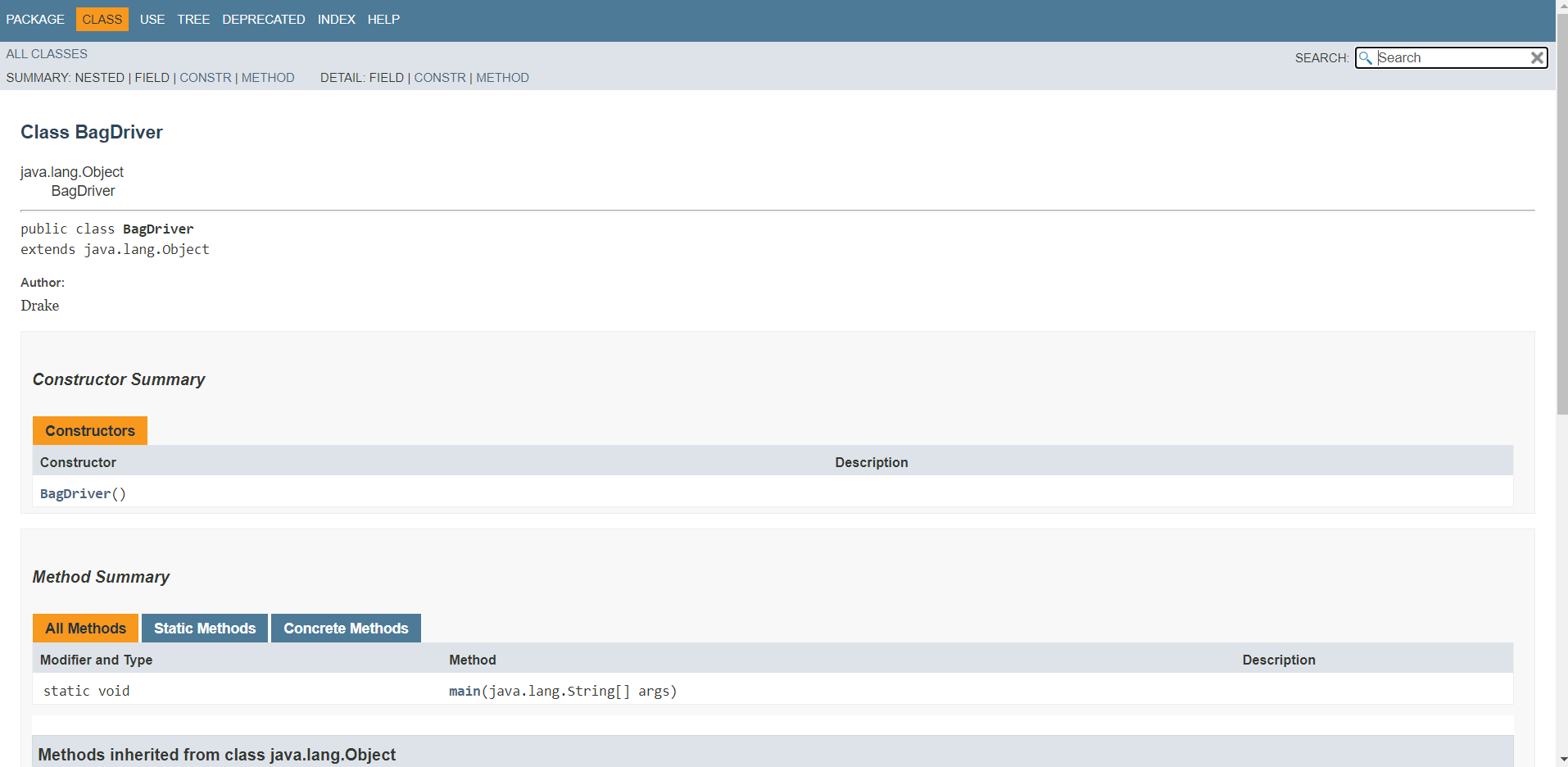
Task: Follow the ALL CLASSES link
Action: coord(47,54)
